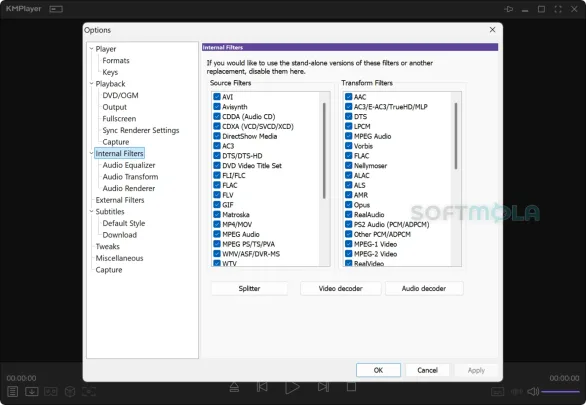Click the Video decoder button
Image resolution: width=586 pixels, height=405 pixels.
point(340,288)
